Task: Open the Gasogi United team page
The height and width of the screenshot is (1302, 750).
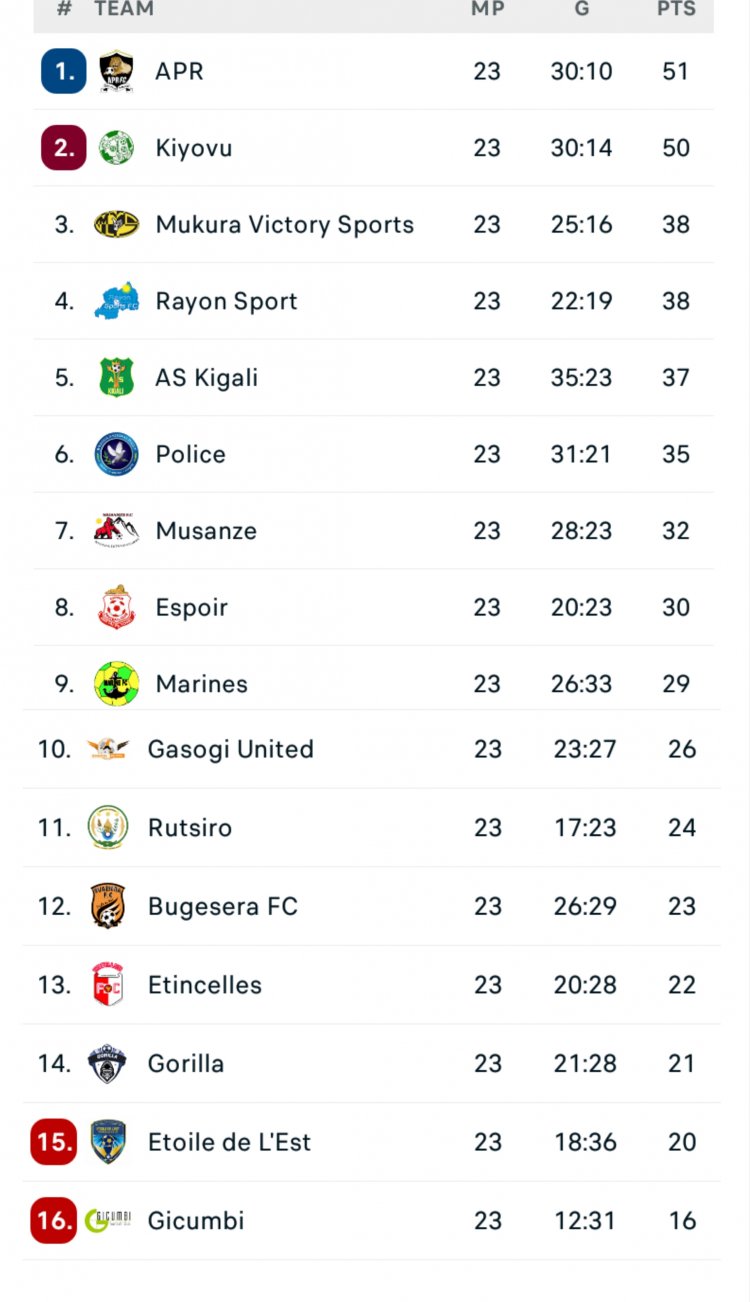Action: (230, 749)
